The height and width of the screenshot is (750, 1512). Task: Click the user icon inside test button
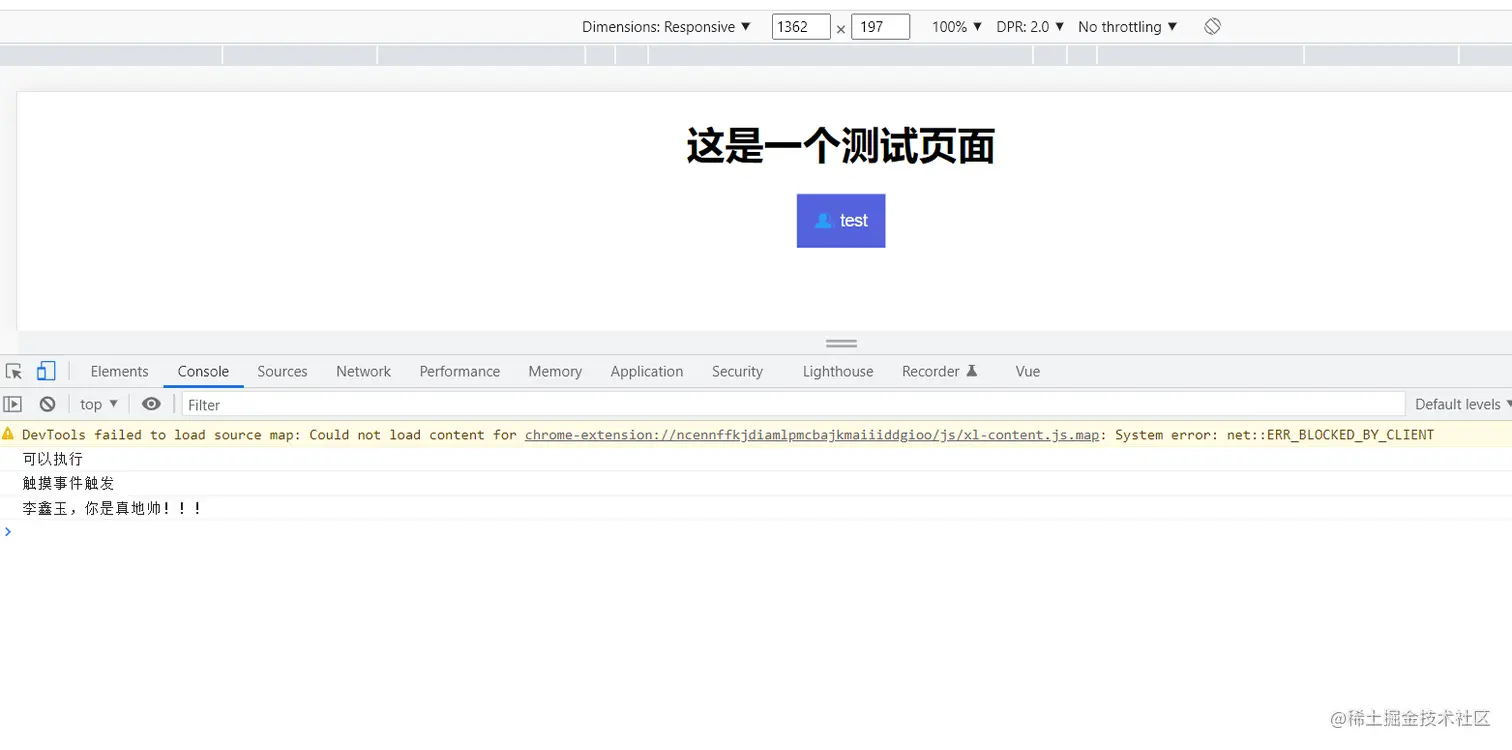tap(823, 220)
